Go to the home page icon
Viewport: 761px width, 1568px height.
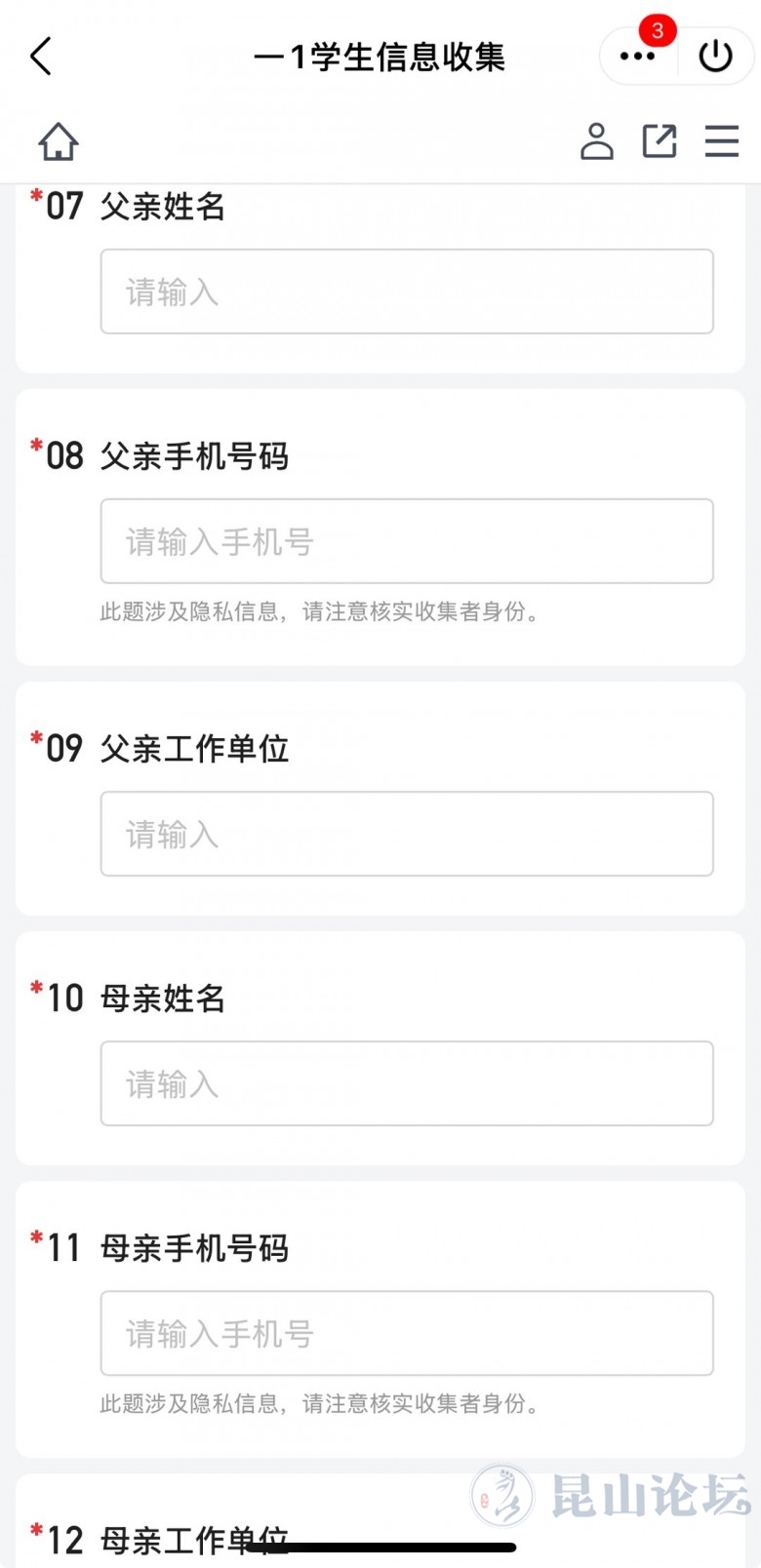[x=59, y=141]
